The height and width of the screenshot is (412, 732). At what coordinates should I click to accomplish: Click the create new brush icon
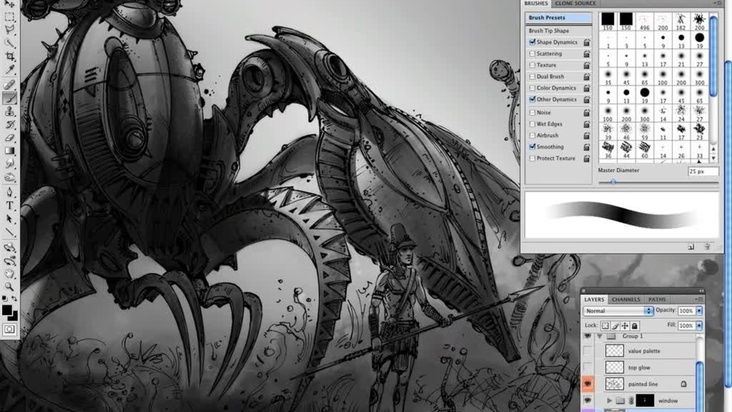point(691,246)
